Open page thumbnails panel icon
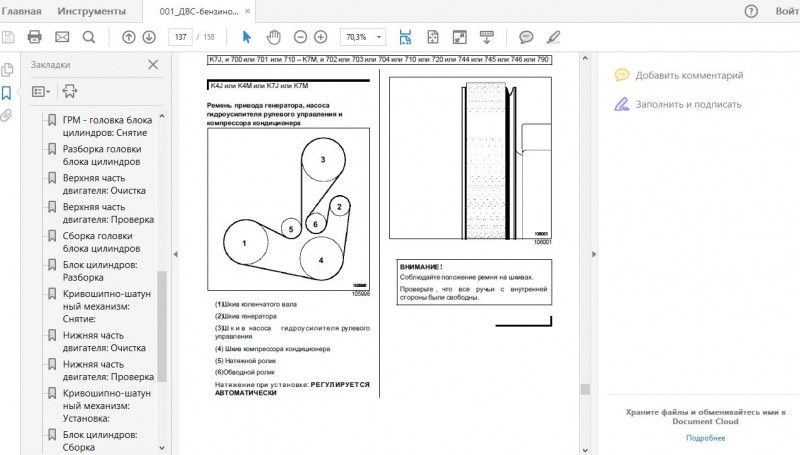This screenshot has width=800, height=455. point(7,69)
